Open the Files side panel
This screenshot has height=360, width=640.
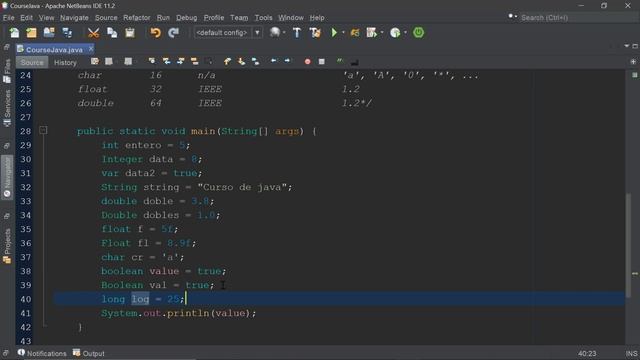click(x=7, y=71)
